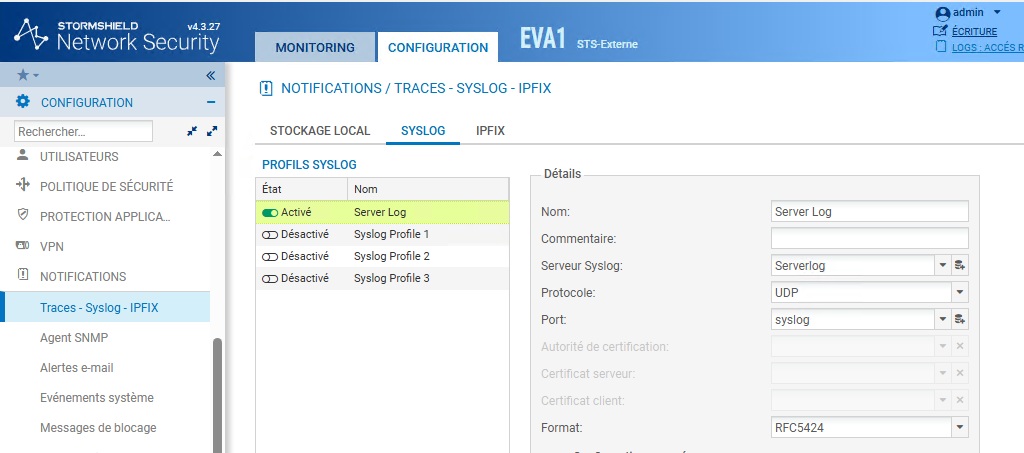Click the collapse all menus icon
The width and height of the screenshot is (1024, 453).
point(192,131)
